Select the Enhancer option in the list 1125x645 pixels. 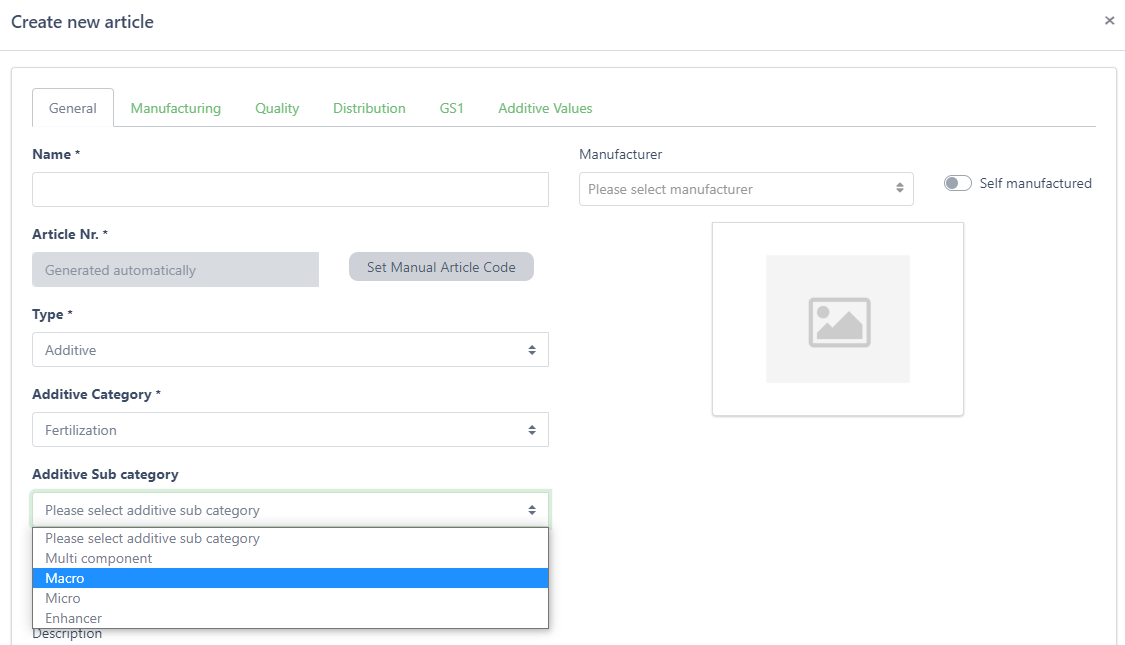tap(290, 618)
